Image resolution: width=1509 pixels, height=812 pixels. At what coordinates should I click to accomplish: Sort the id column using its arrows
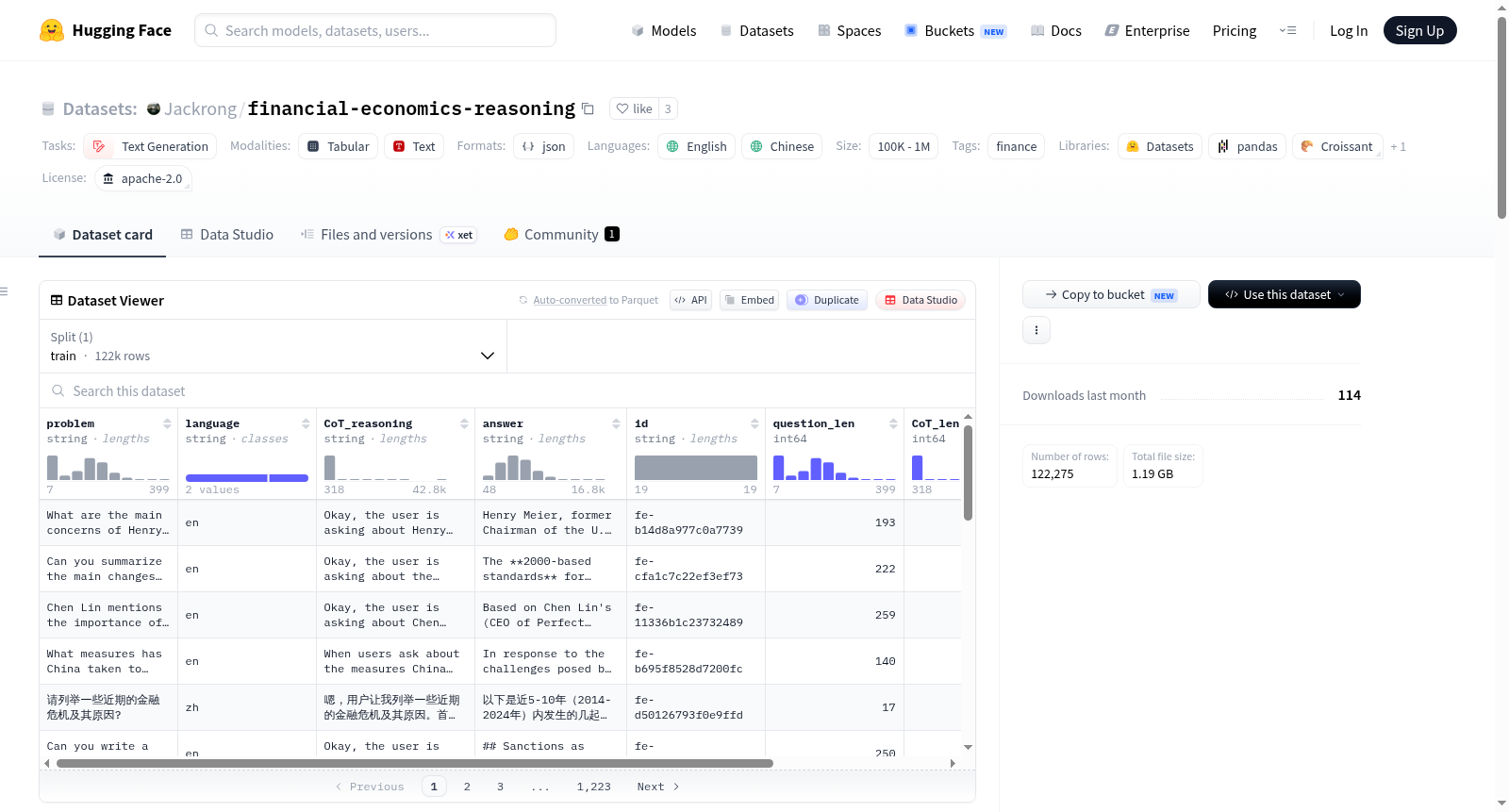click(x=754, y=423)
